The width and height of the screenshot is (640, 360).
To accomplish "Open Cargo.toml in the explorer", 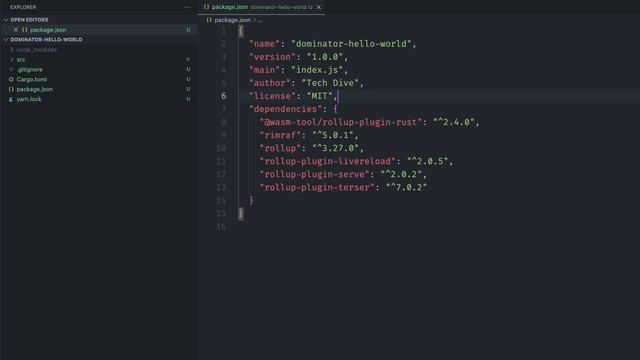I will (31, 79).
